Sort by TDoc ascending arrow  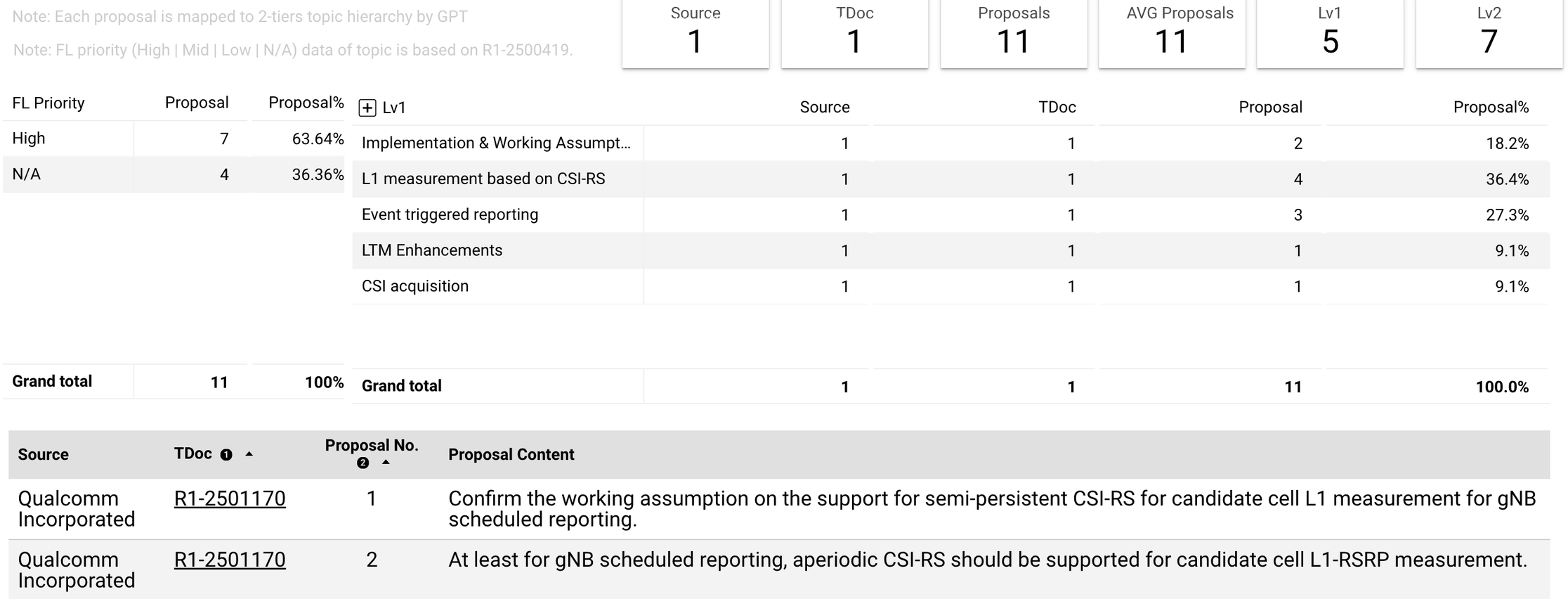click(x=249, y=454)
